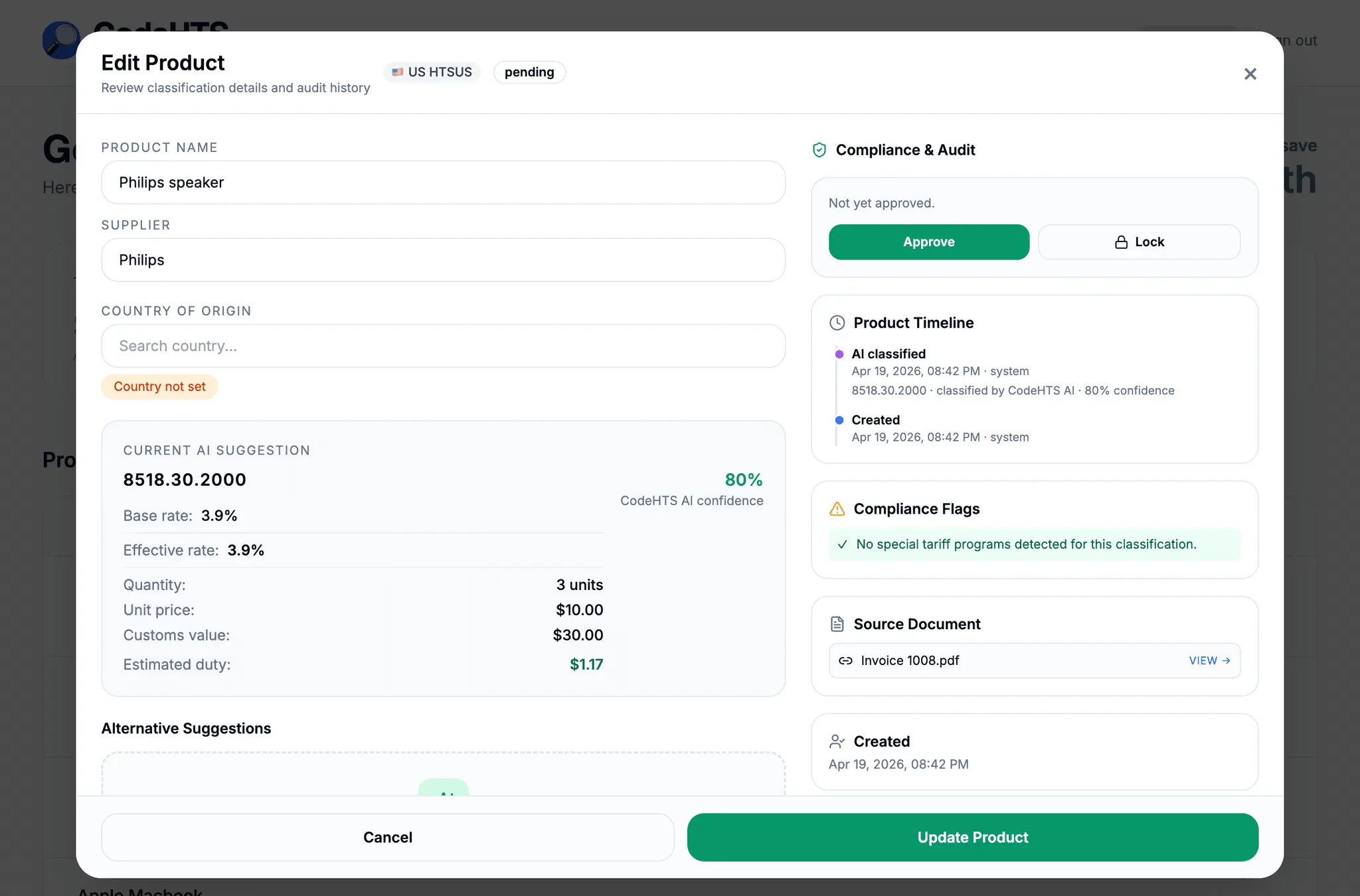The image size is (1360, 896).
Task: Click the Quantity 3 units value
Action: 580,585
